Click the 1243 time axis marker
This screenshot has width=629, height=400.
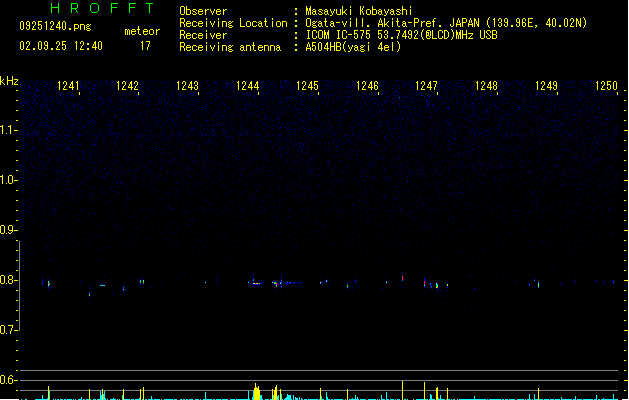coord(187,86)
